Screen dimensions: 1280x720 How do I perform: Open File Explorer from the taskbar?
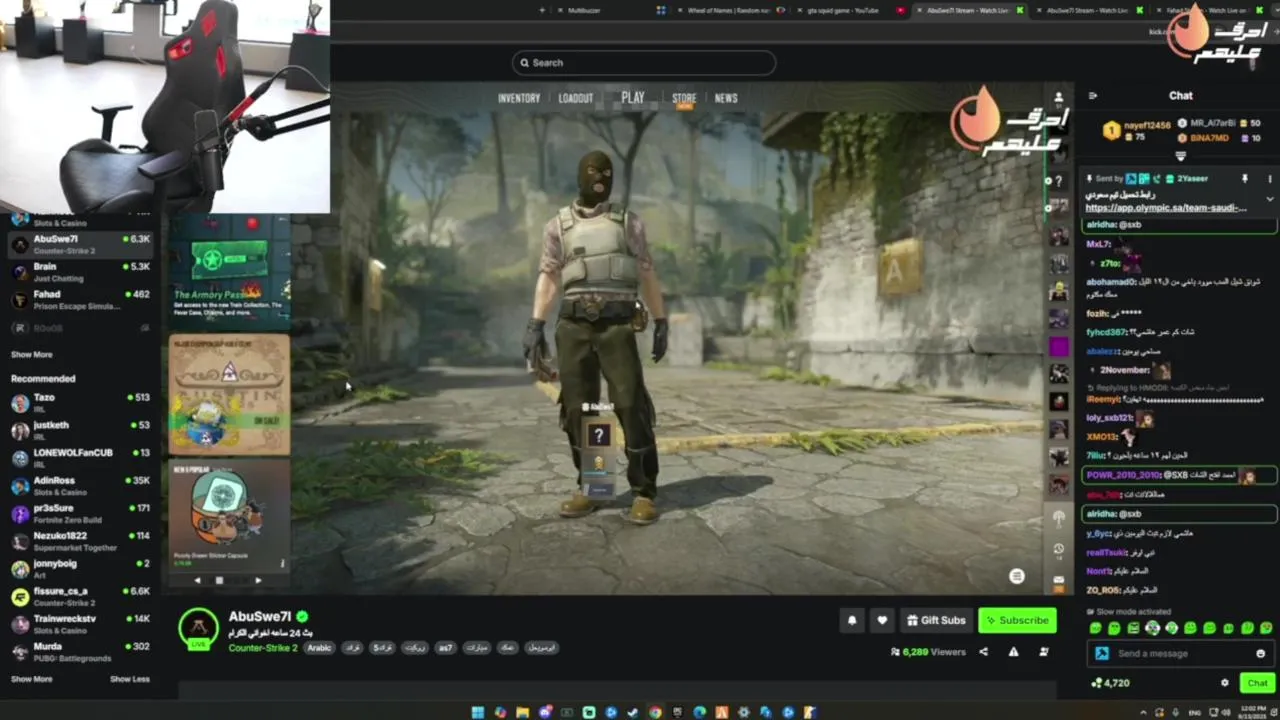(522, 712)
